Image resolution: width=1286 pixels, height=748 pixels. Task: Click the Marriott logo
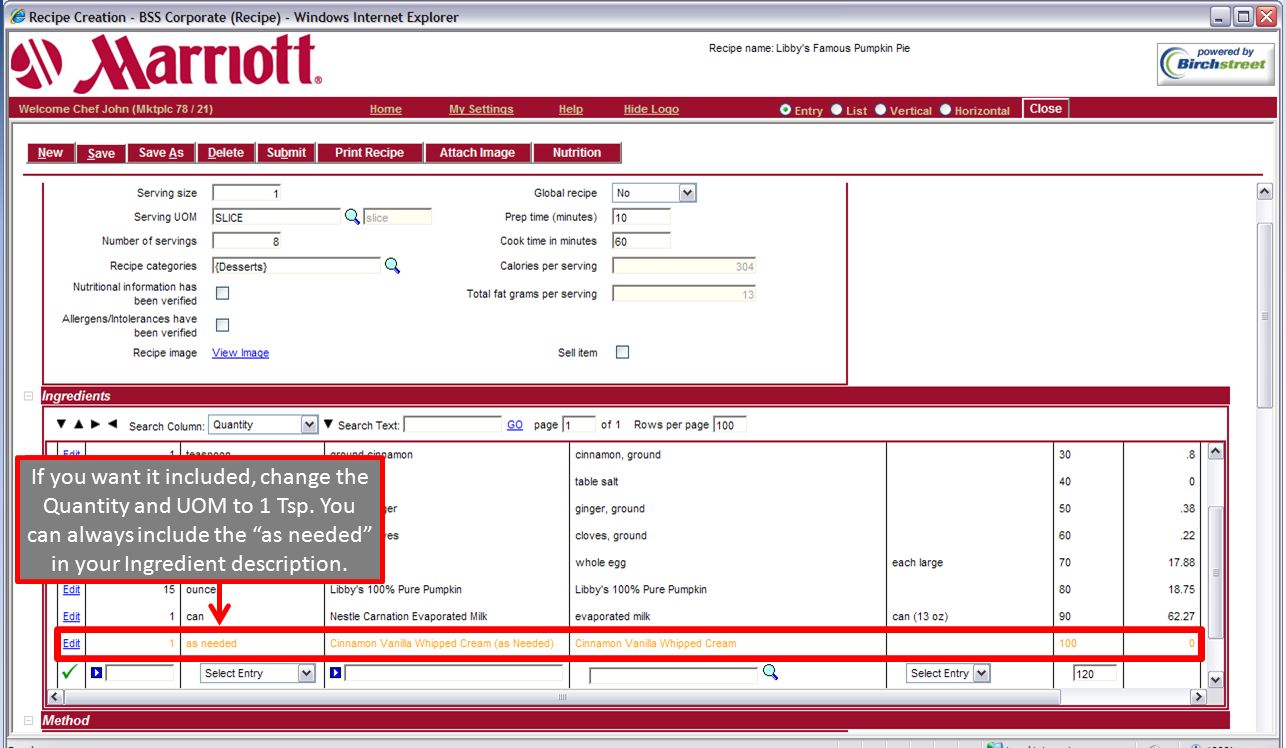[x=166, y=64]
